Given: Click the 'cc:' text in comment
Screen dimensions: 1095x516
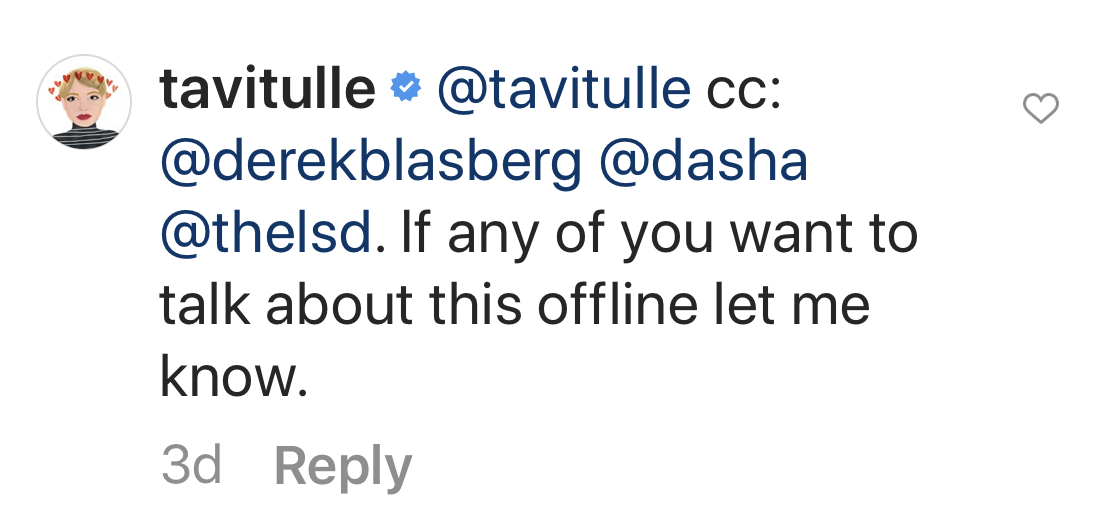Looking at the screenshot, I should (x=744, y=91).
